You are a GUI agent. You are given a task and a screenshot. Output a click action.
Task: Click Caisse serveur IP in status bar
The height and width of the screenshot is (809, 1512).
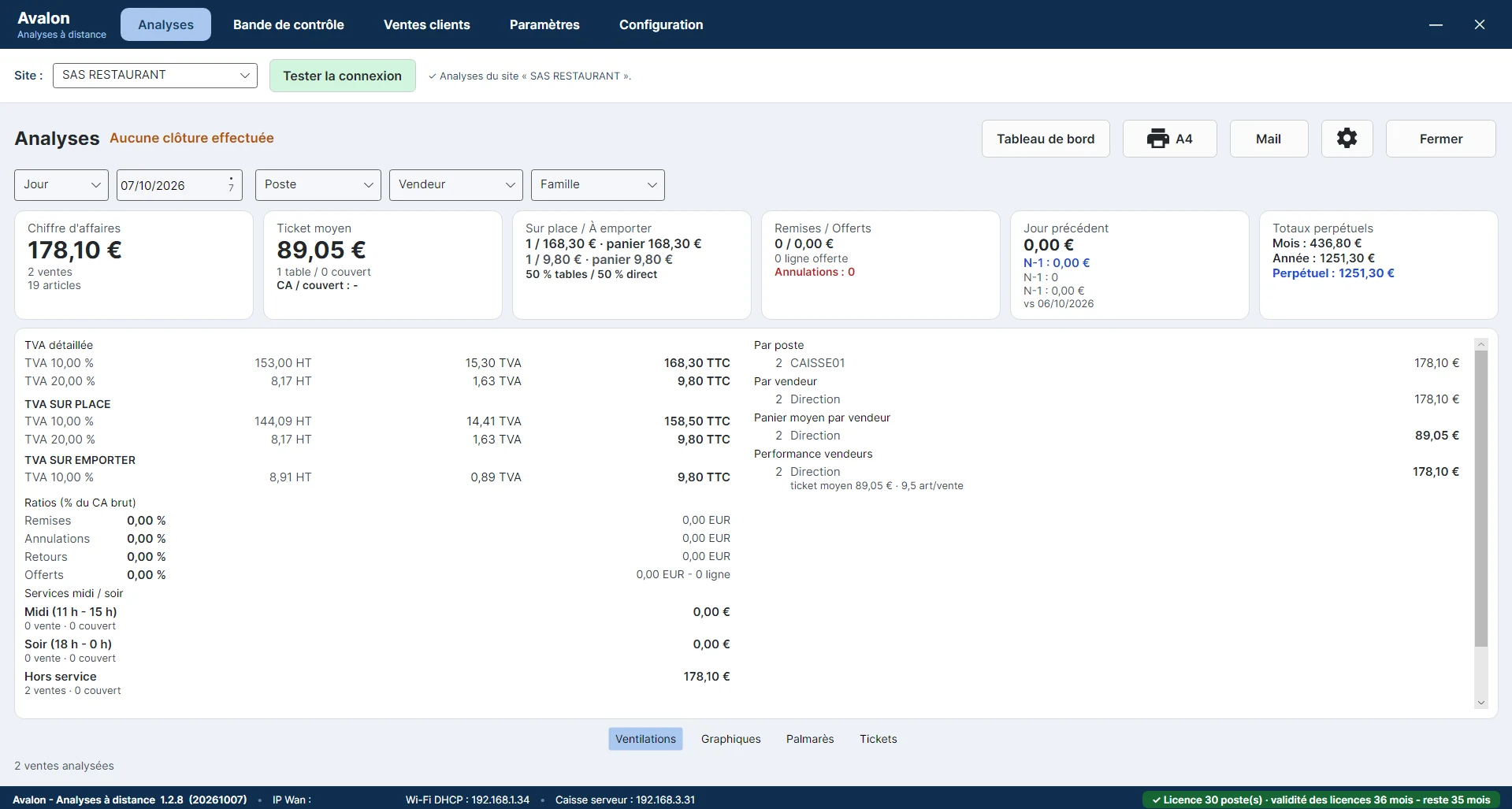(x=625, y=800)
